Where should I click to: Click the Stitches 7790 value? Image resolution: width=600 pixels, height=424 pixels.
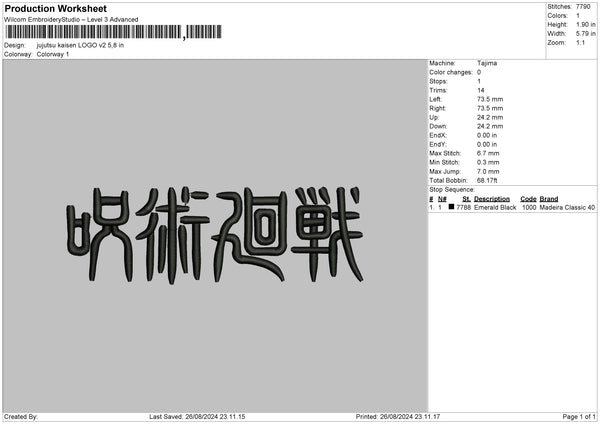pyautogui.click(x=583, y=7)
